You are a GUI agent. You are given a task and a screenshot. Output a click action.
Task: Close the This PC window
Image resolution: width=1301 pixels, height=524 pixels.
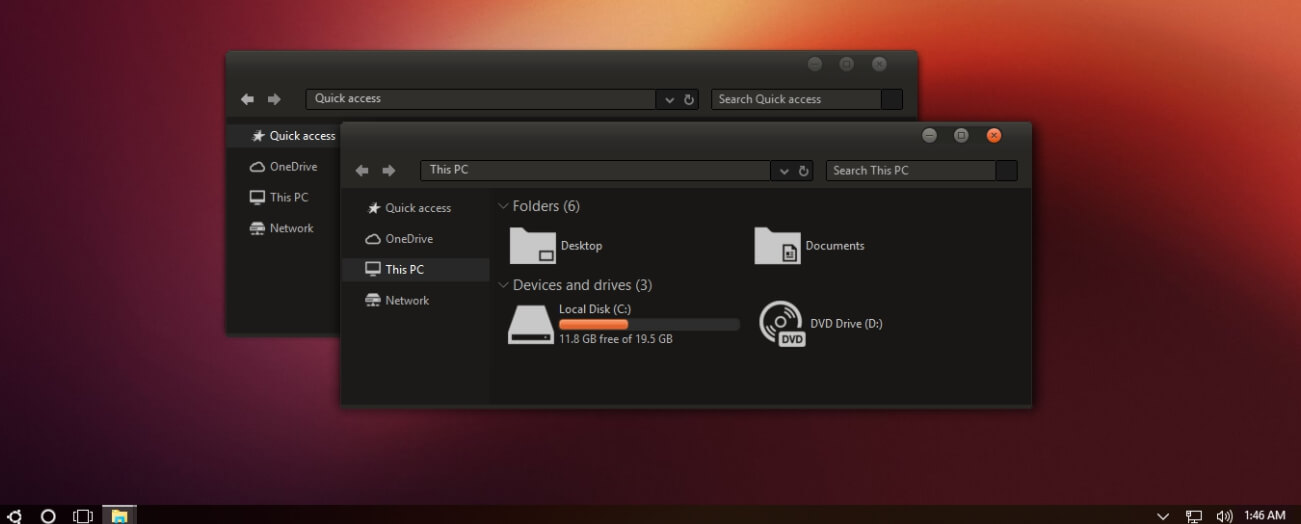993,135
